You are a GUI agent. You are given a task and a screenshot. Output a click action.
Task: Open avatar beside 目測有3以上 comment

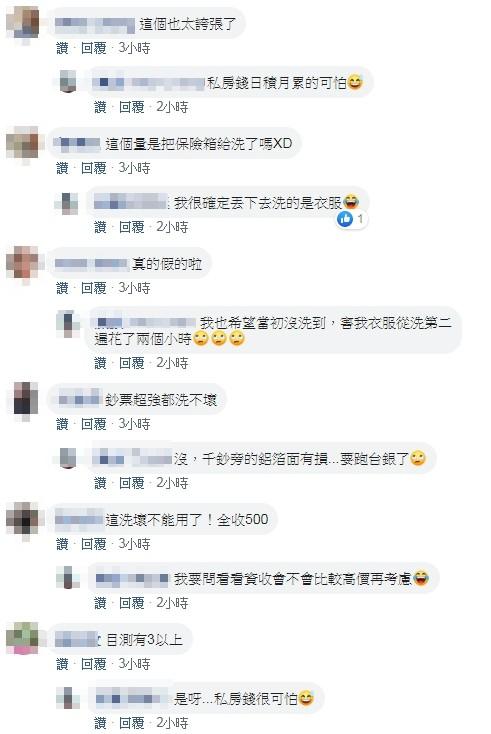tap(23, 639)
